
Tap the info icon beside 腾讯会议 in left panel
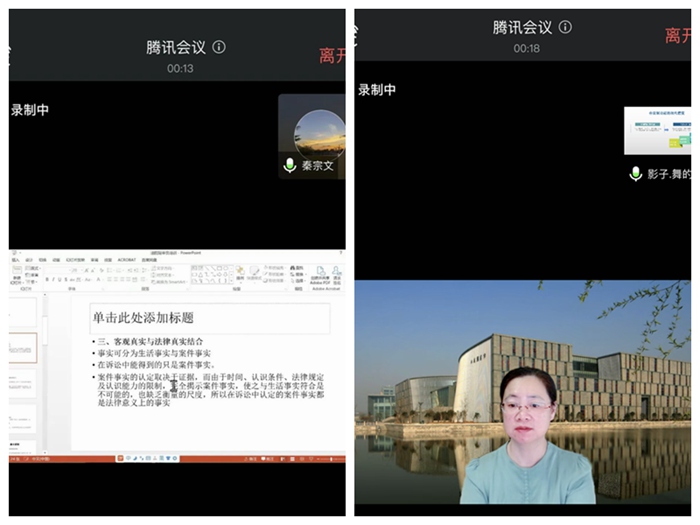(x=219, y=47)
